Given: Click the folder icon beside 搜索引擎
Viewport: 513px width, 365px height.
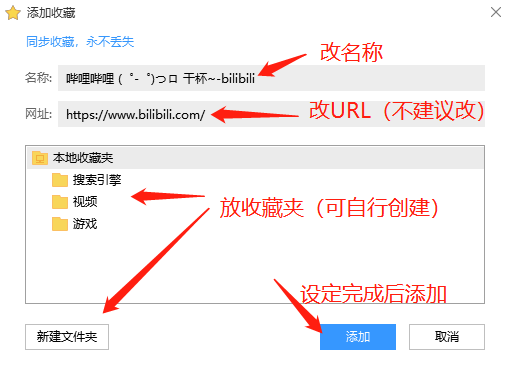Looking at the screenshot, I should [60, 180].
